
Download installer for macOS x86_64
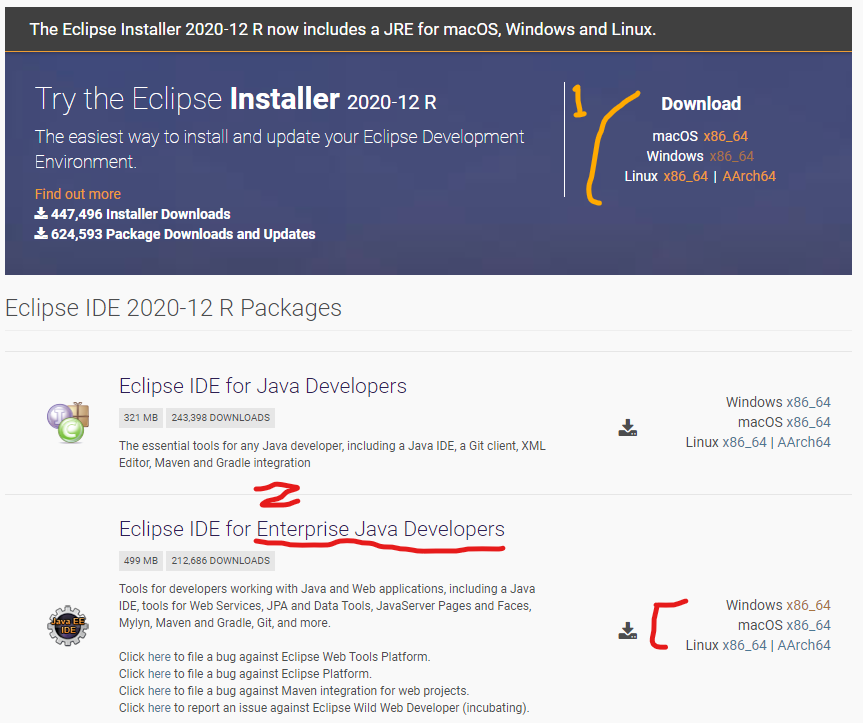tap(725, 136)
